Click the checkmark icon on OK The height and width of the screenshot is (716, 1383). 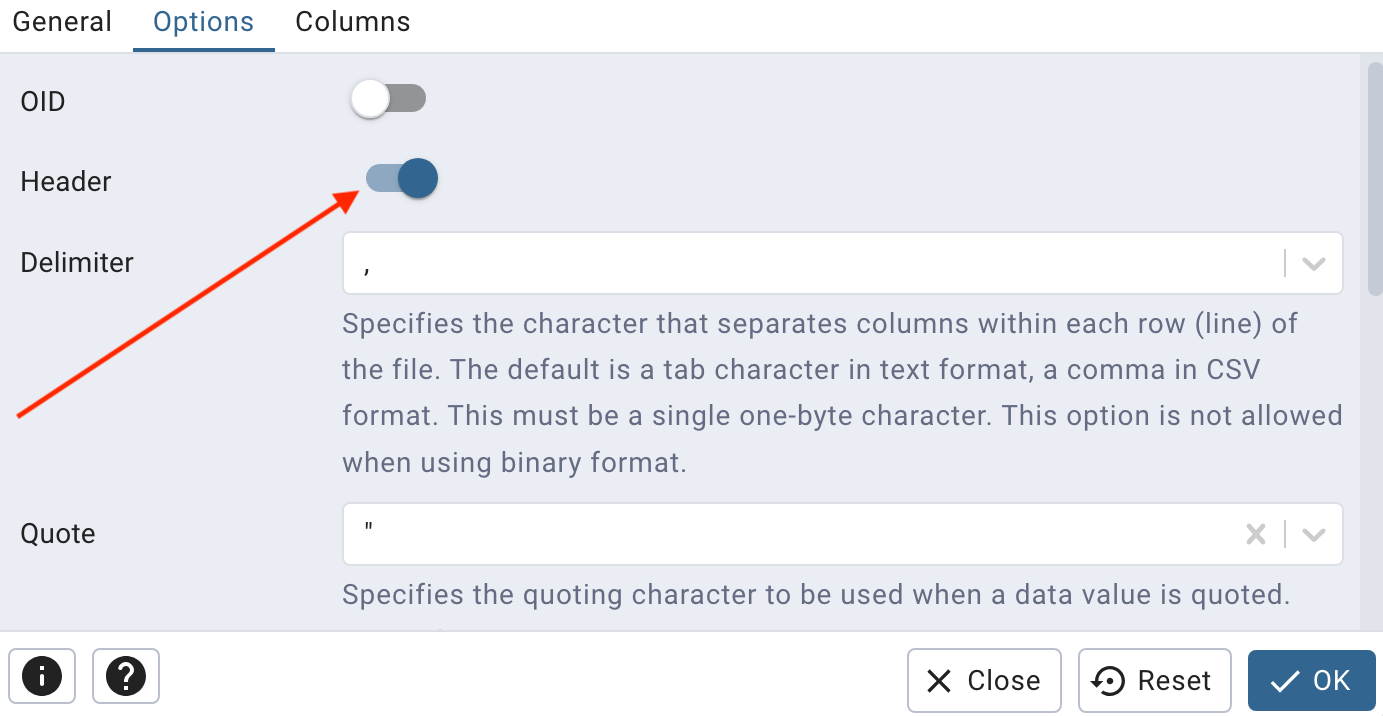coord(1285,681)
